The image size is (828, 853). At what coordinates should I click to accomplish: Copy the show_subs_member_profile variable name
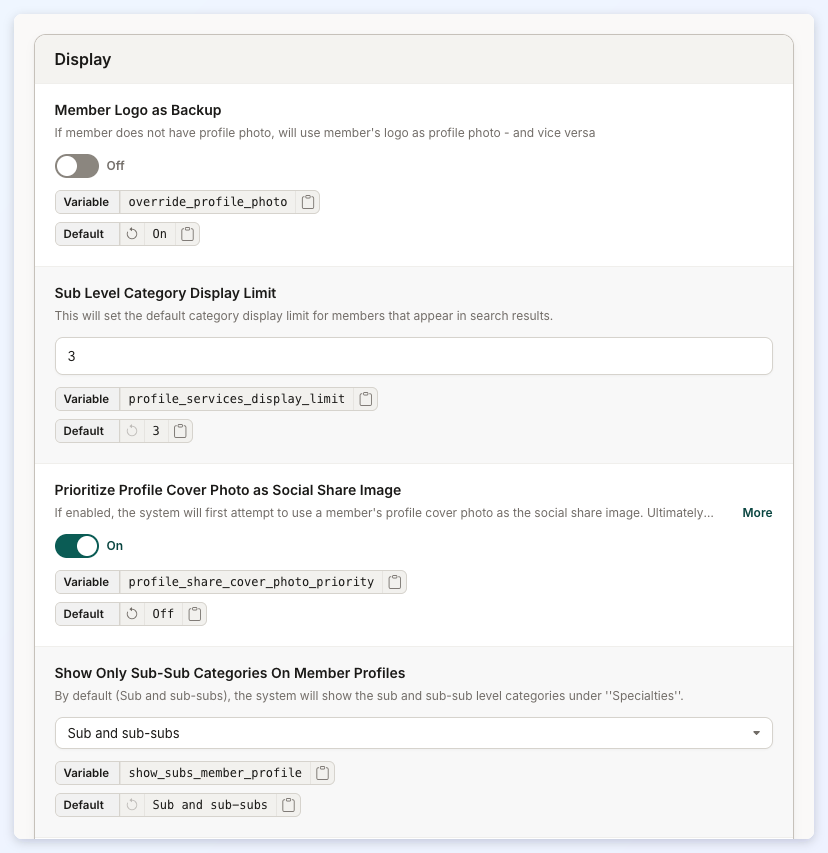click(x=323, y=773)
